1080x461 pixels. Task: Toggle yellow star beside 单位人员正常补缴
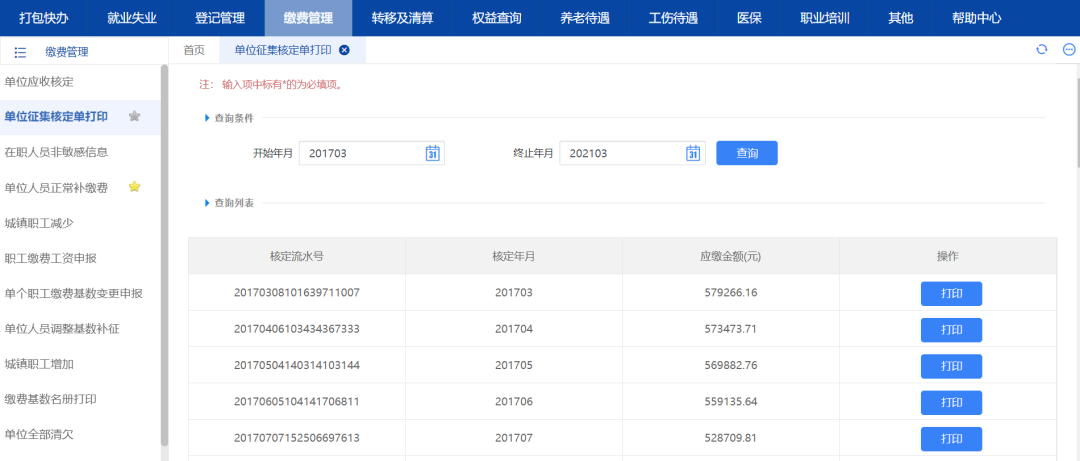(135, 187)
